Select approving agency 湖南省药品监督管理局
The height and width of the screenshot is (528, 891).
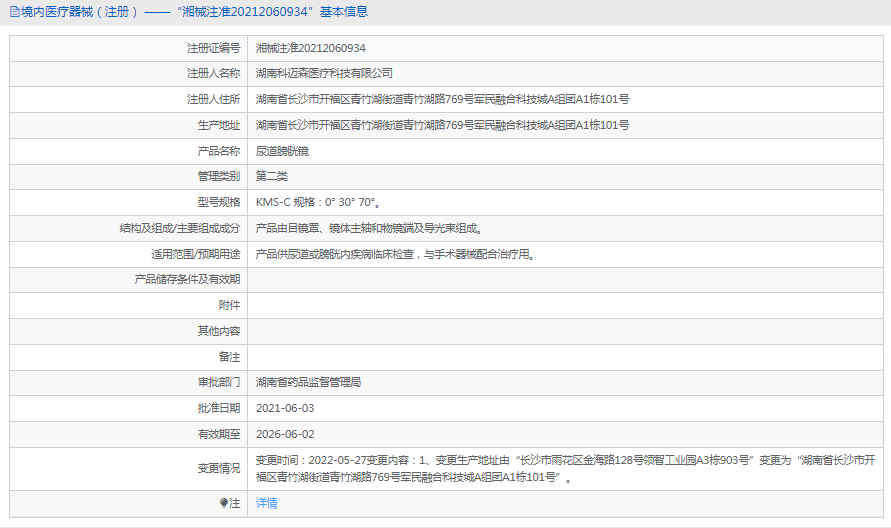point(308,383)
